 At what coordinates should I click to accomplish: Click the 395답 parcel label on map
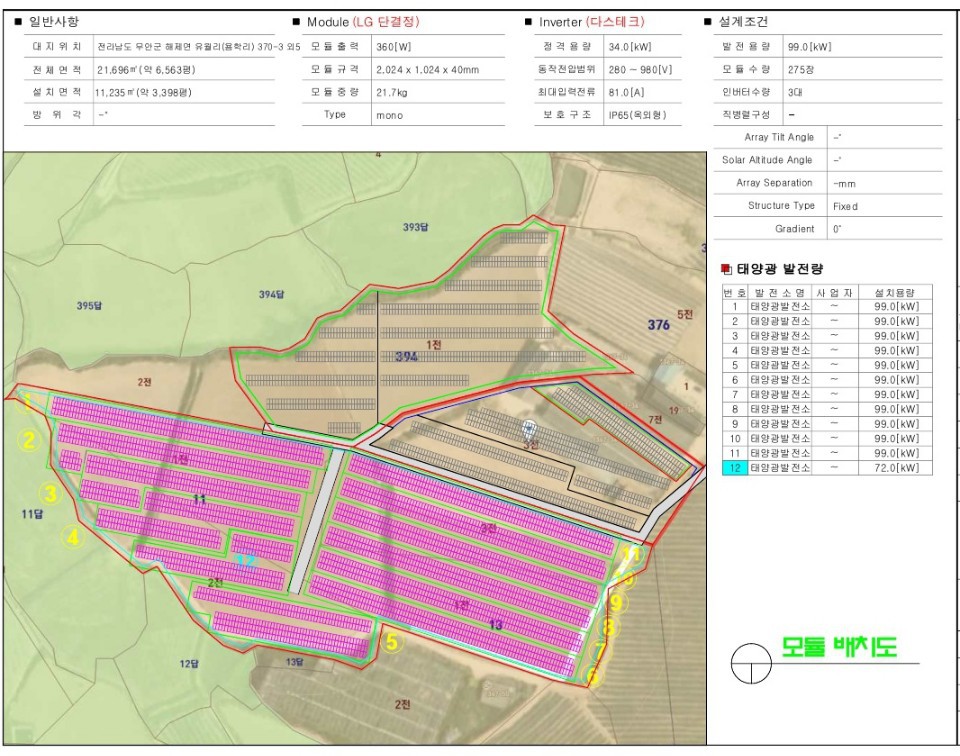pos(89,305)
